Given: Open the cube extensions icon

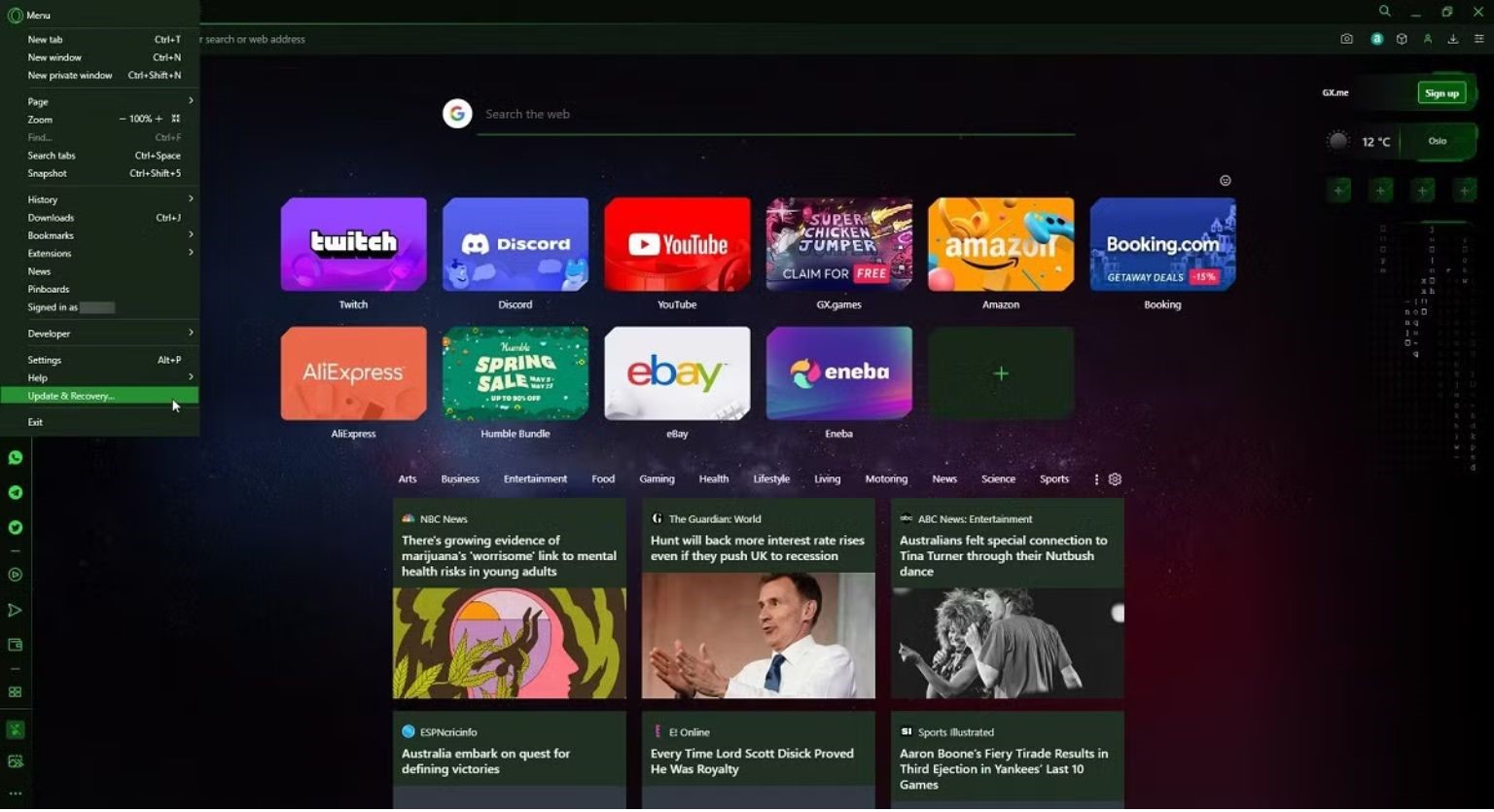Looking at the screenshot, I should [x=1402, y=39].
